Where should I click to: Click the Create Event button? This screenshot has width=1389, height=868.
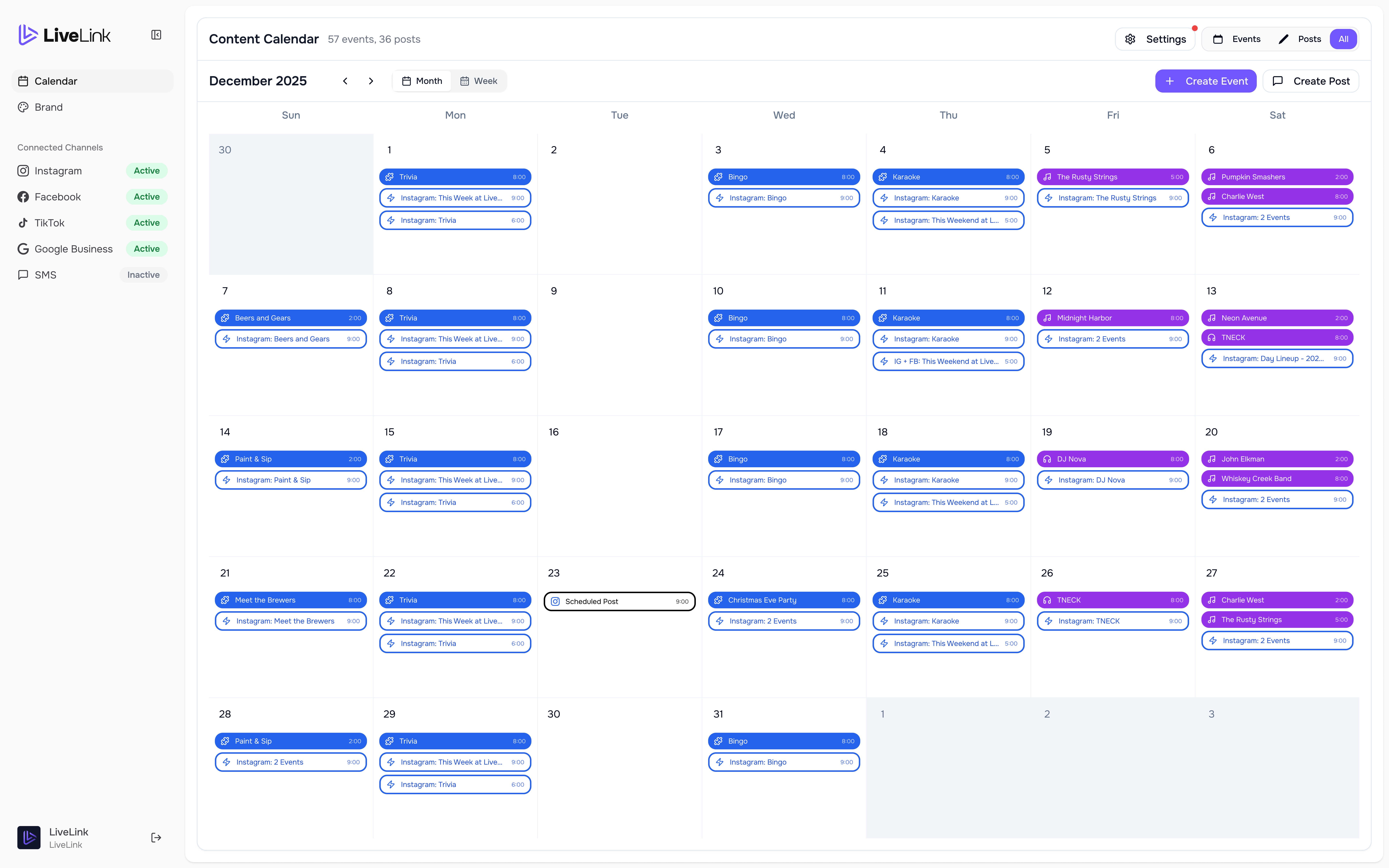tap(1205, 81)
